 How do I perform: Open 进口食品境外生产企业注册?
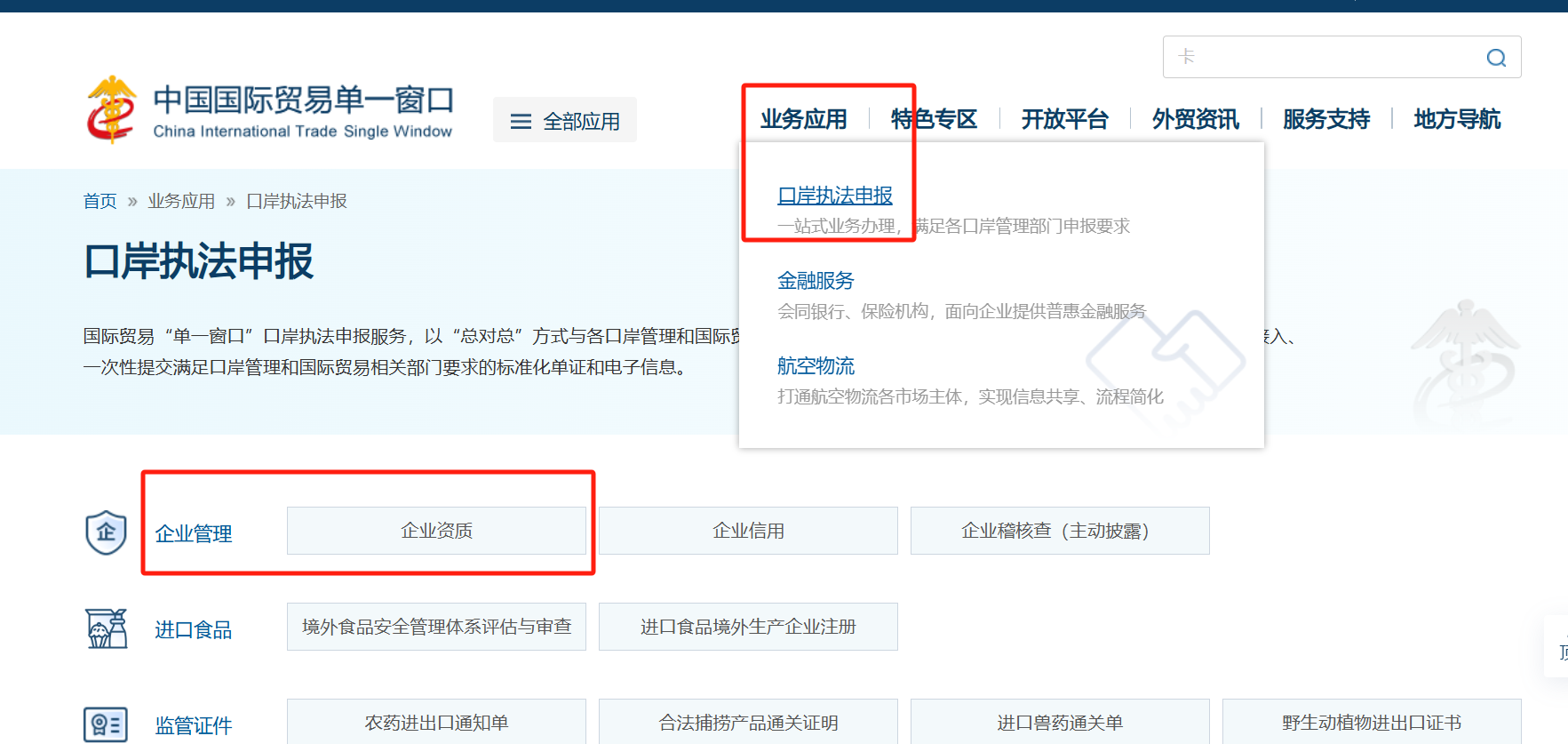[x=748, y=627]
